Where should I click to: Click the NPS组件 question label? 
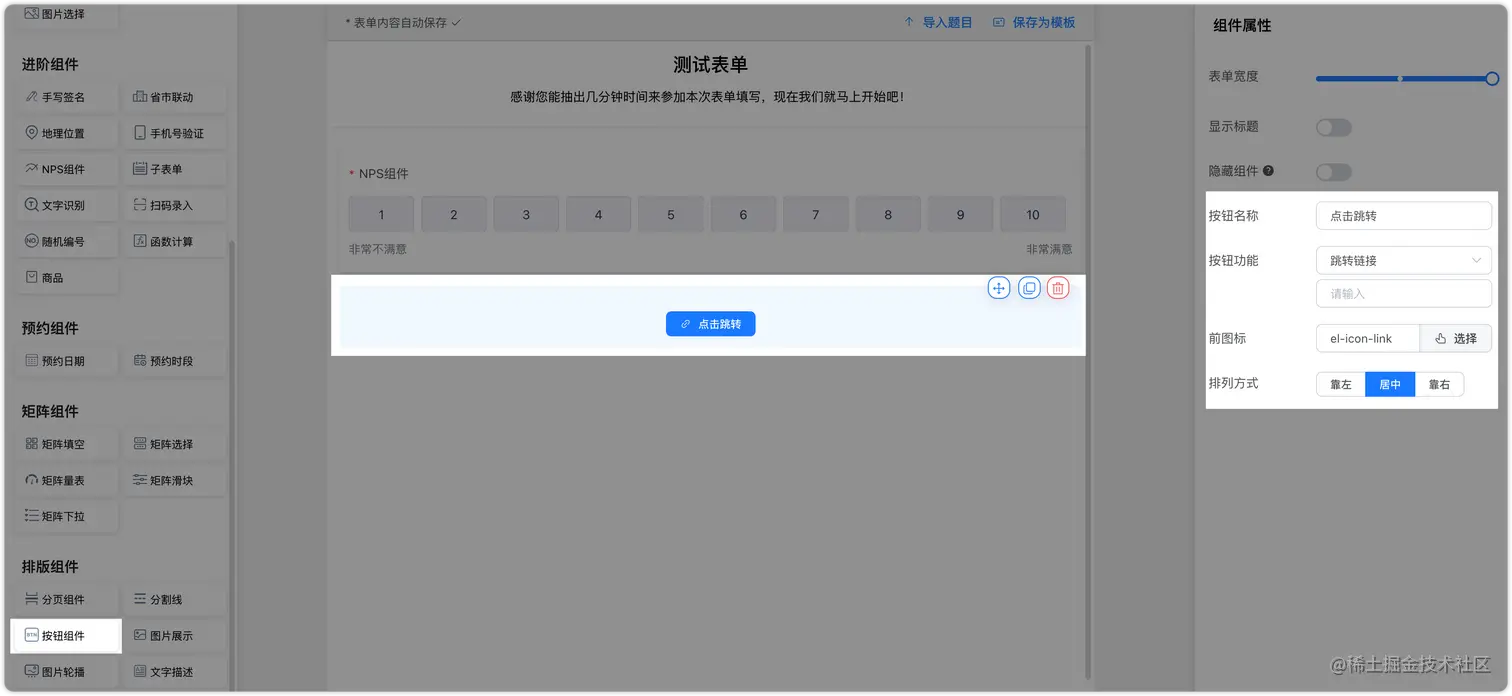tap(384, 174)
